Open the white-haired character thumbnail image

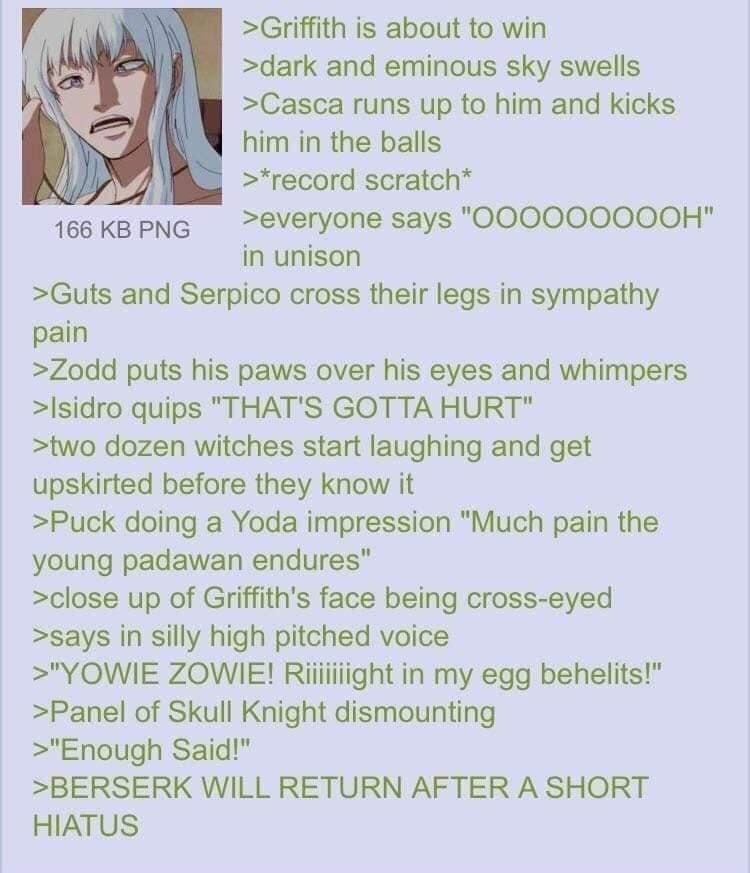click(122, 106)
